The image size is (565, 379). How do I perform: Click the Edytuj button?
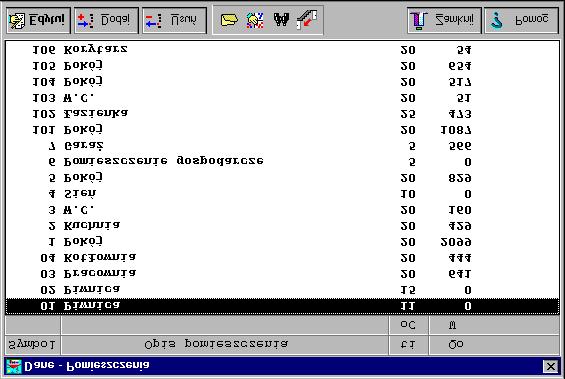(39, 21)
